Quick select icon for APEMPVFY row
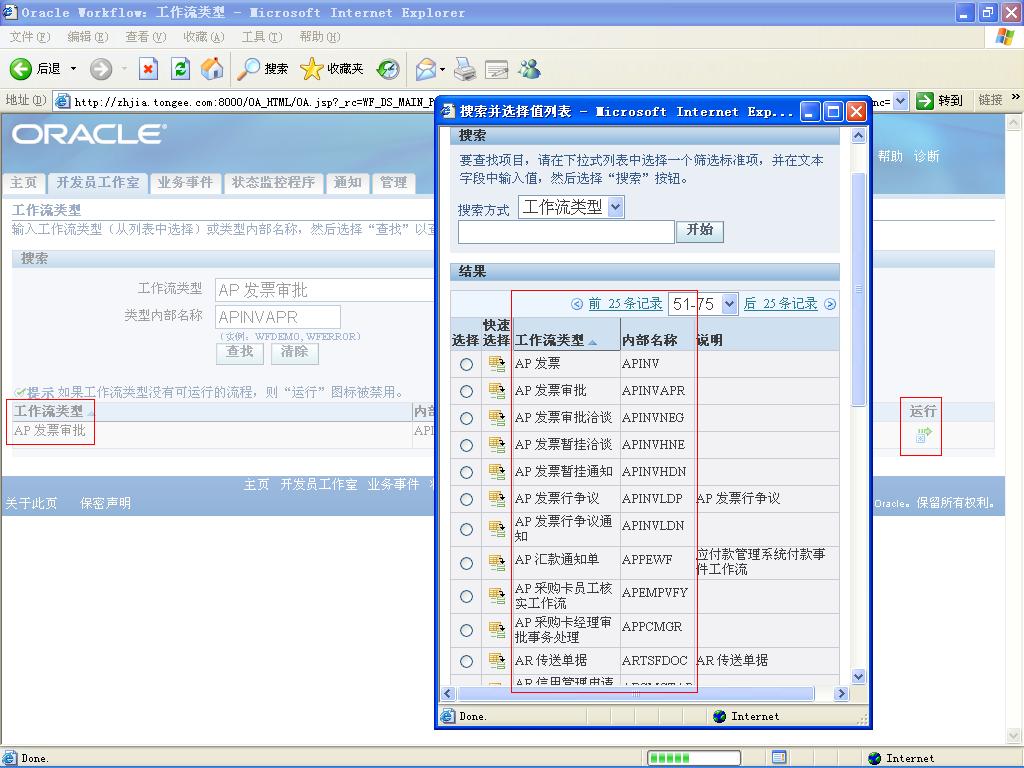Image resolution: width=1024 pixels, height=768 pixels. [x=497, y=596]
